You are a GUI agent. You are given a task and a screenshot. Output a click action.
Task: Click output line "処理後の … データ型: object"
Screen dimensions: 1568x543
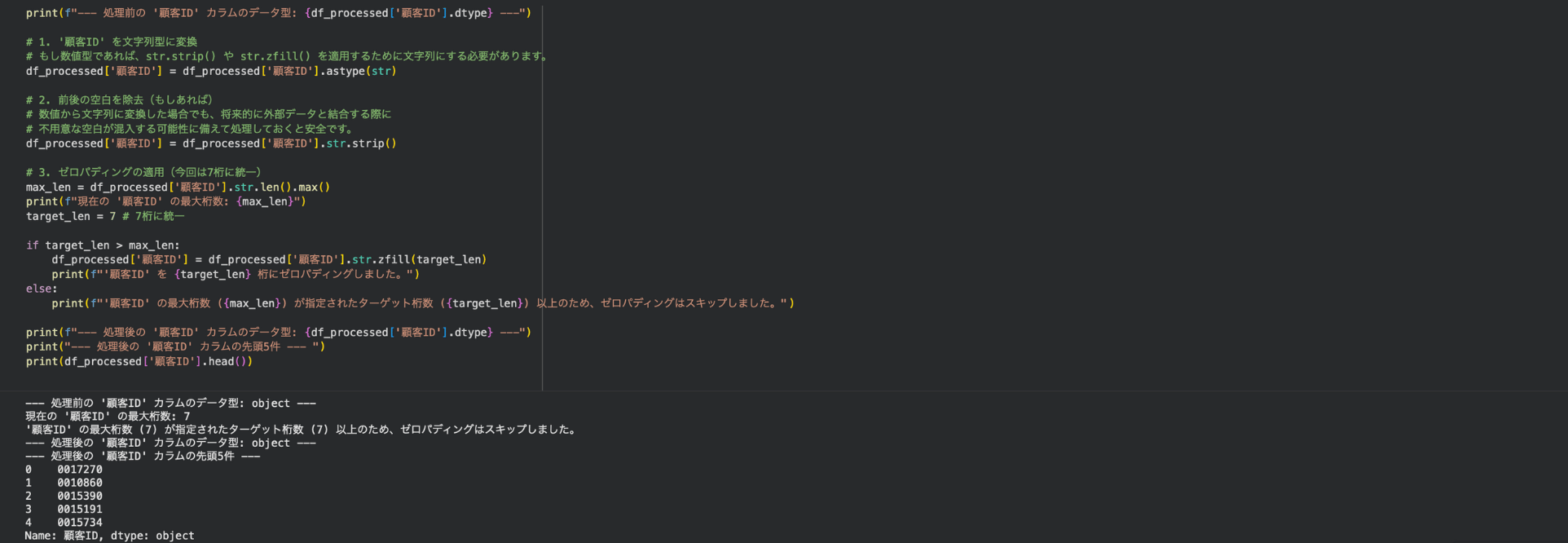[170, 443]
